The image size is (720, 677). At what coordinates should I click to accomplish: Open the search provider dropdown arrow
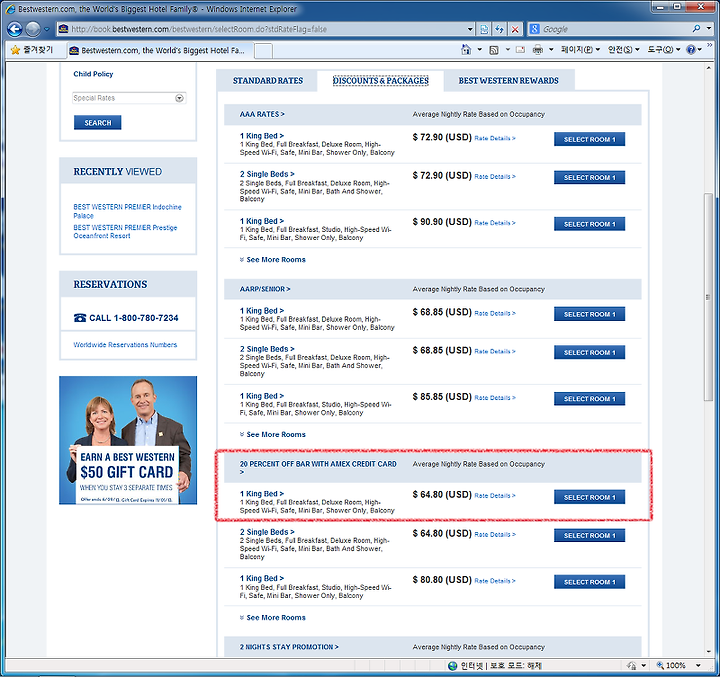coord(709,28)
